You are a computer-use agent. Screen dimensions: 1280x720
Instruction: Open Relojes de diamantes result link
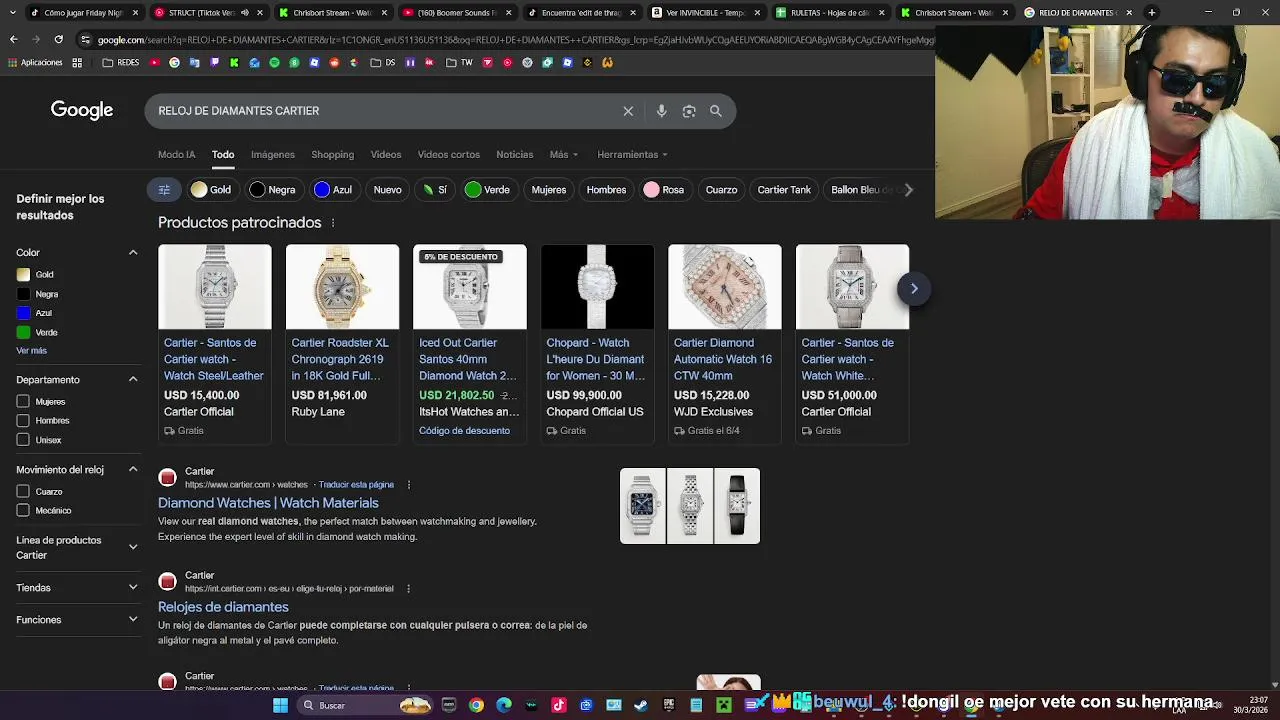coord(223,607)
